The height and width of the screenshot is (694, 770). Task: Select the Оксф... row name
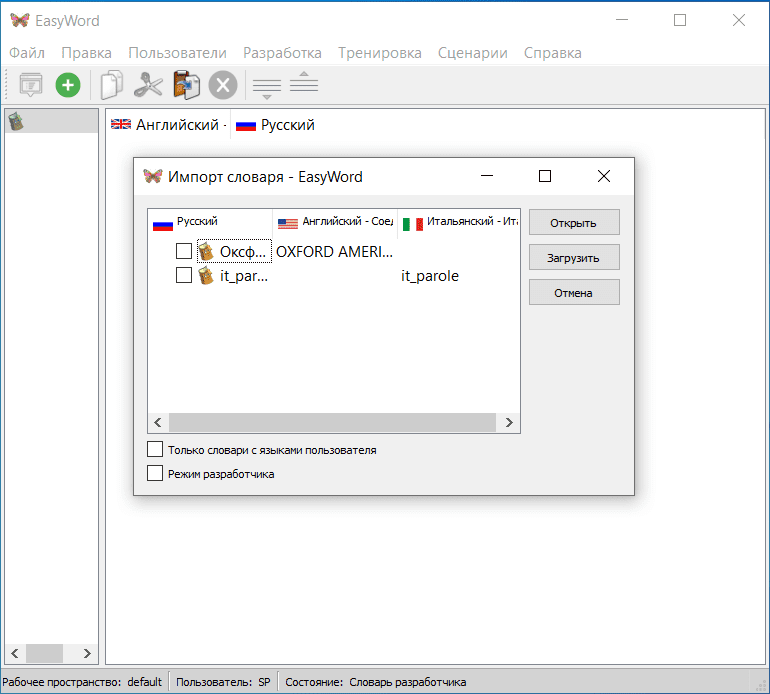click(243, 251)
